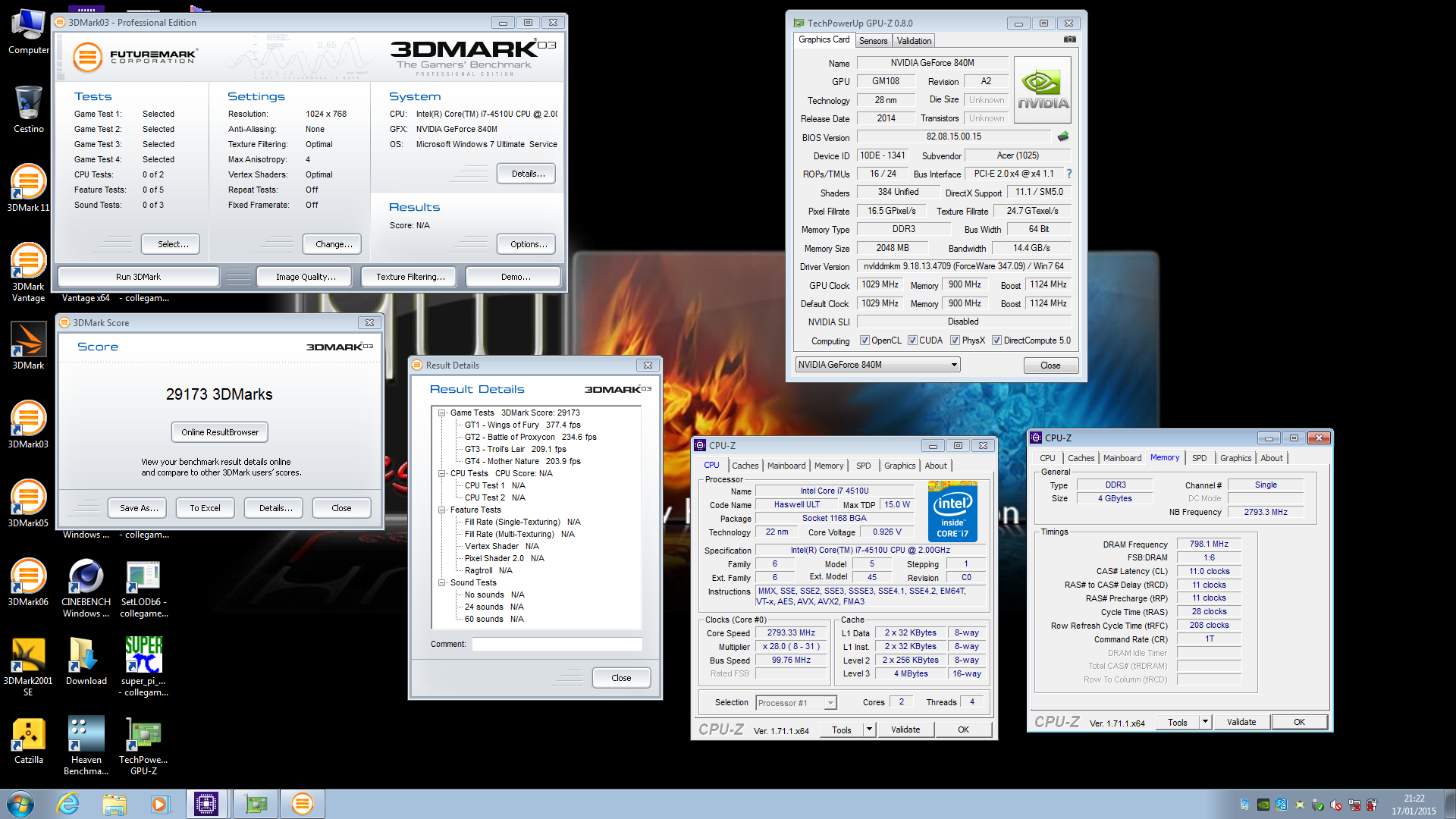Launch the Heaven Benchmark desktop shortcut
Screen dimensions: 1456x819
click(x=86, y=745)
